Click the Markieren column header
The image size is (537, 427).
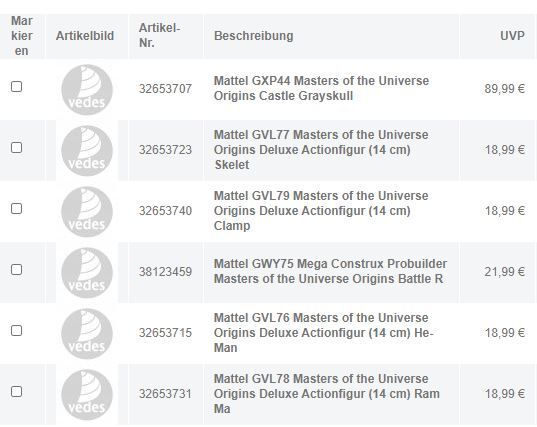click(22, 36)
